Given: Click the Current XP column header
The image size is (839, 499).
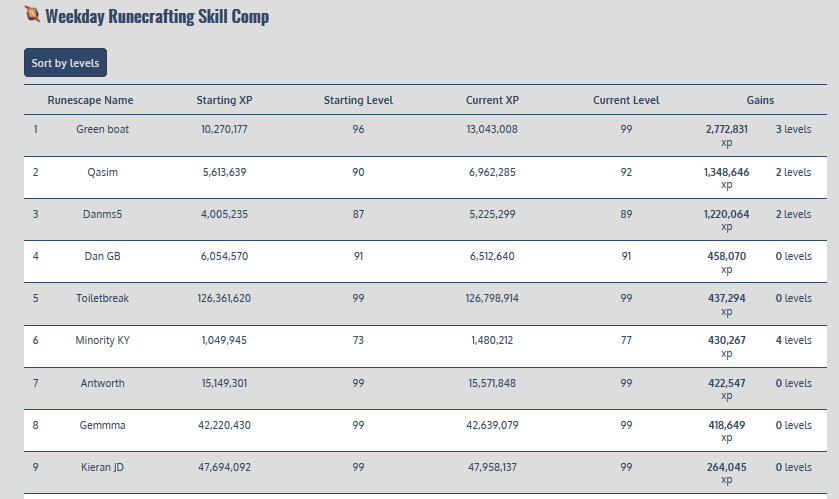Looking at the screenshot, I should (x=492, y=100).
